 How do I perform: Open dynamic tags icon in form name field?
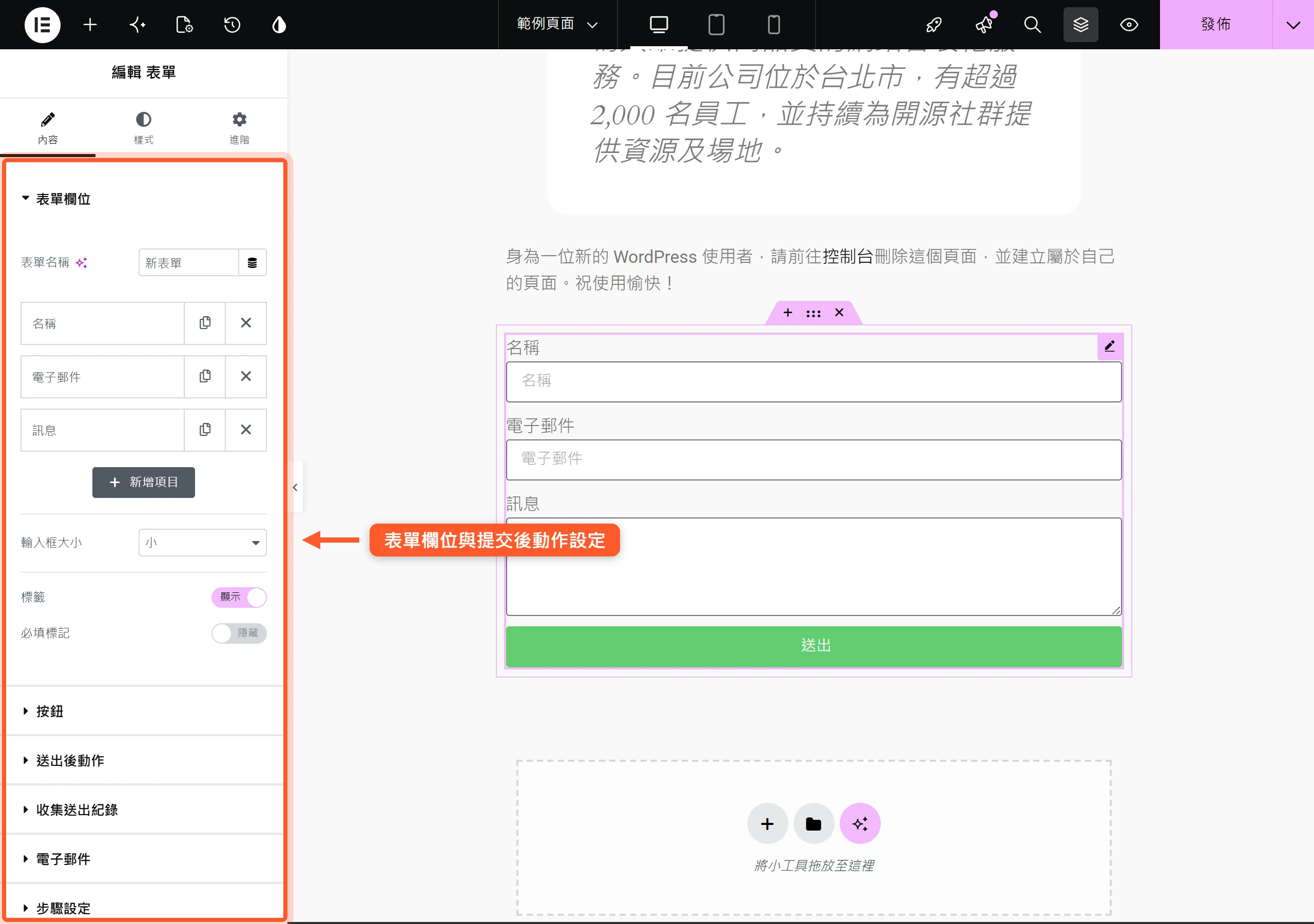252,263
